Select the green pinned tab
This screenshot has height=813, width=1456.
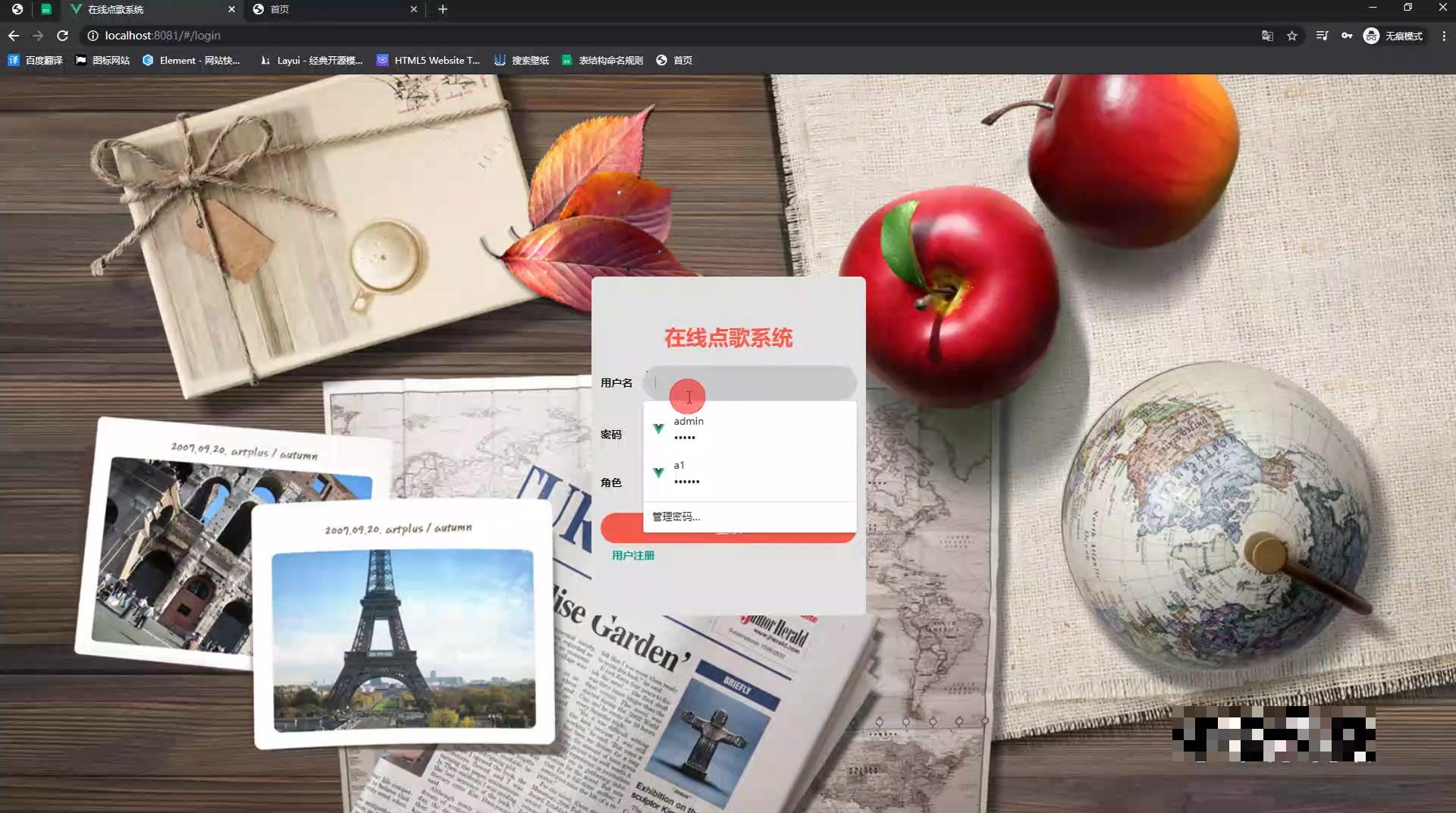coord(46,9)
